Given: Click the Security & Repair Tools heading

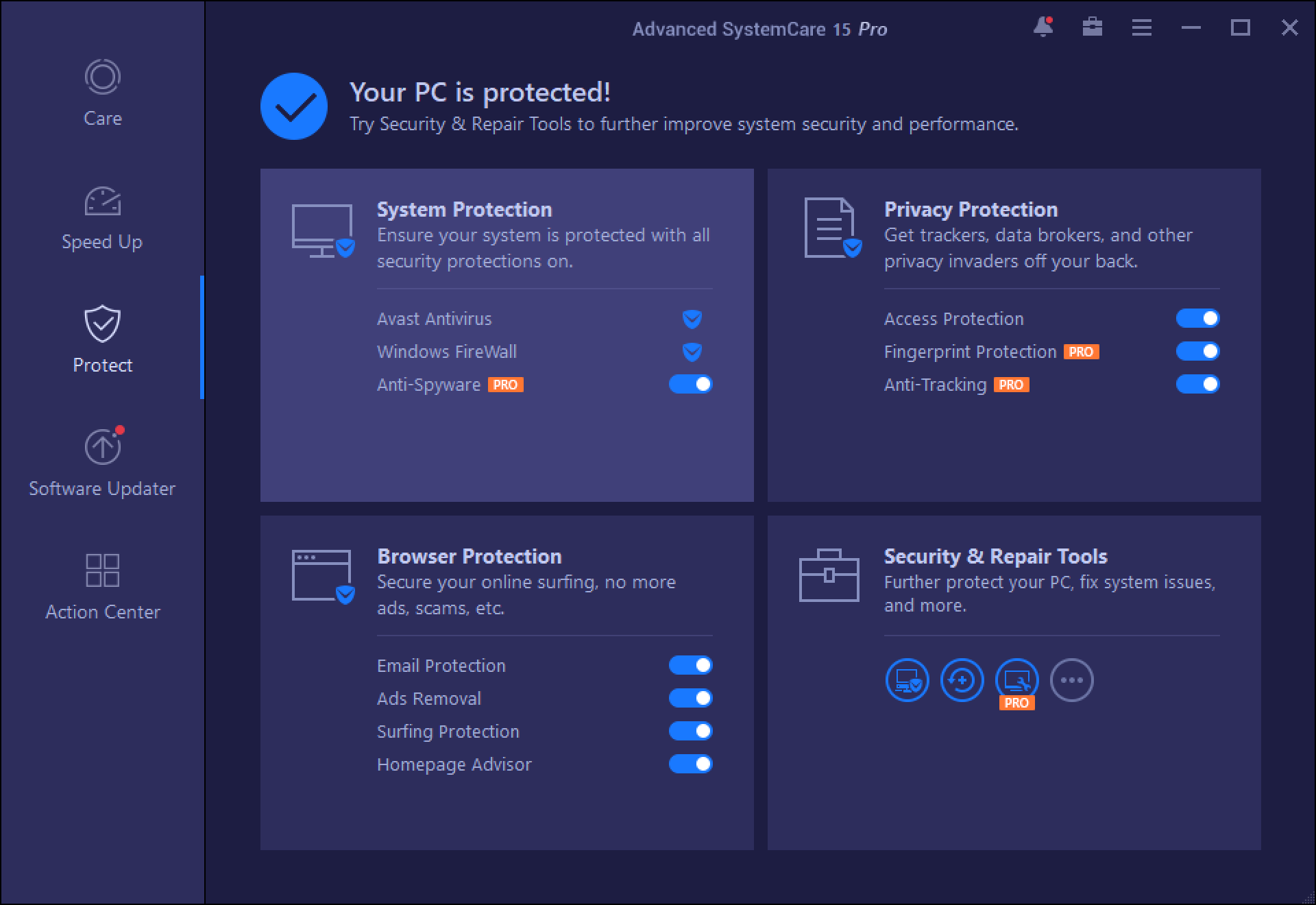Looking at the screenshot, I should pyautogui.click(x=996, y=557).
